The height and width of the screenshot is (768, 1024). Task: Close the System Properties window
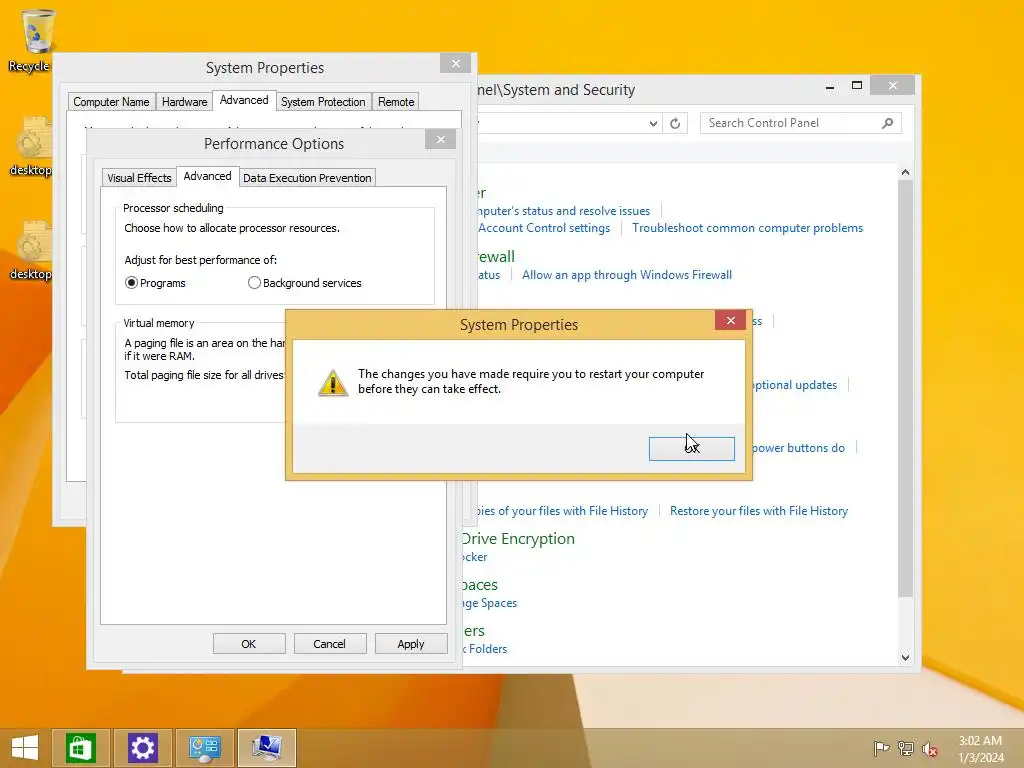click(x=456, y=63)
